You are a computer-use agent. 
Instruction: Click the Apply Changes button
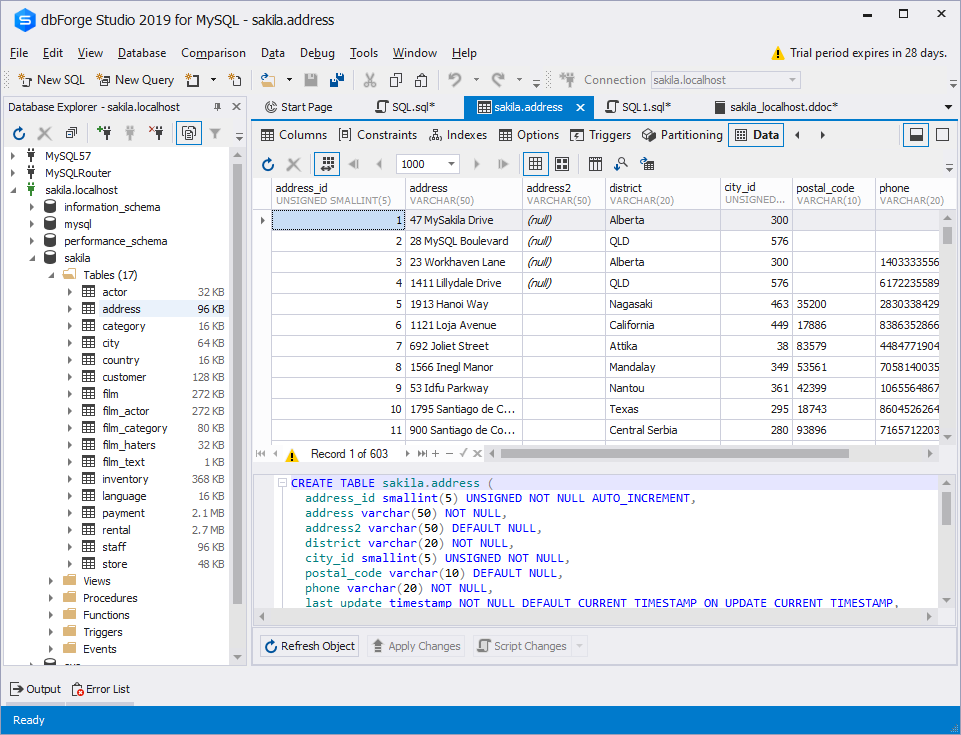coord(416,646)
